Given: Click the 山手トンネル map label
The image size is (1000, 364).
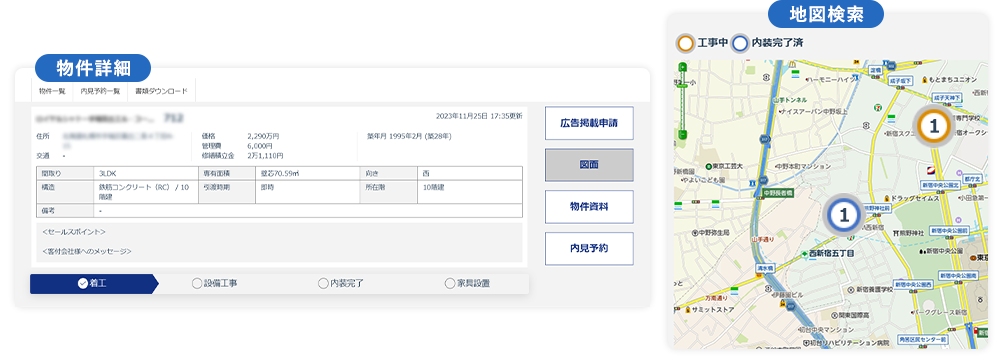Looking at the screenshot, I should [x=790, y=100].
